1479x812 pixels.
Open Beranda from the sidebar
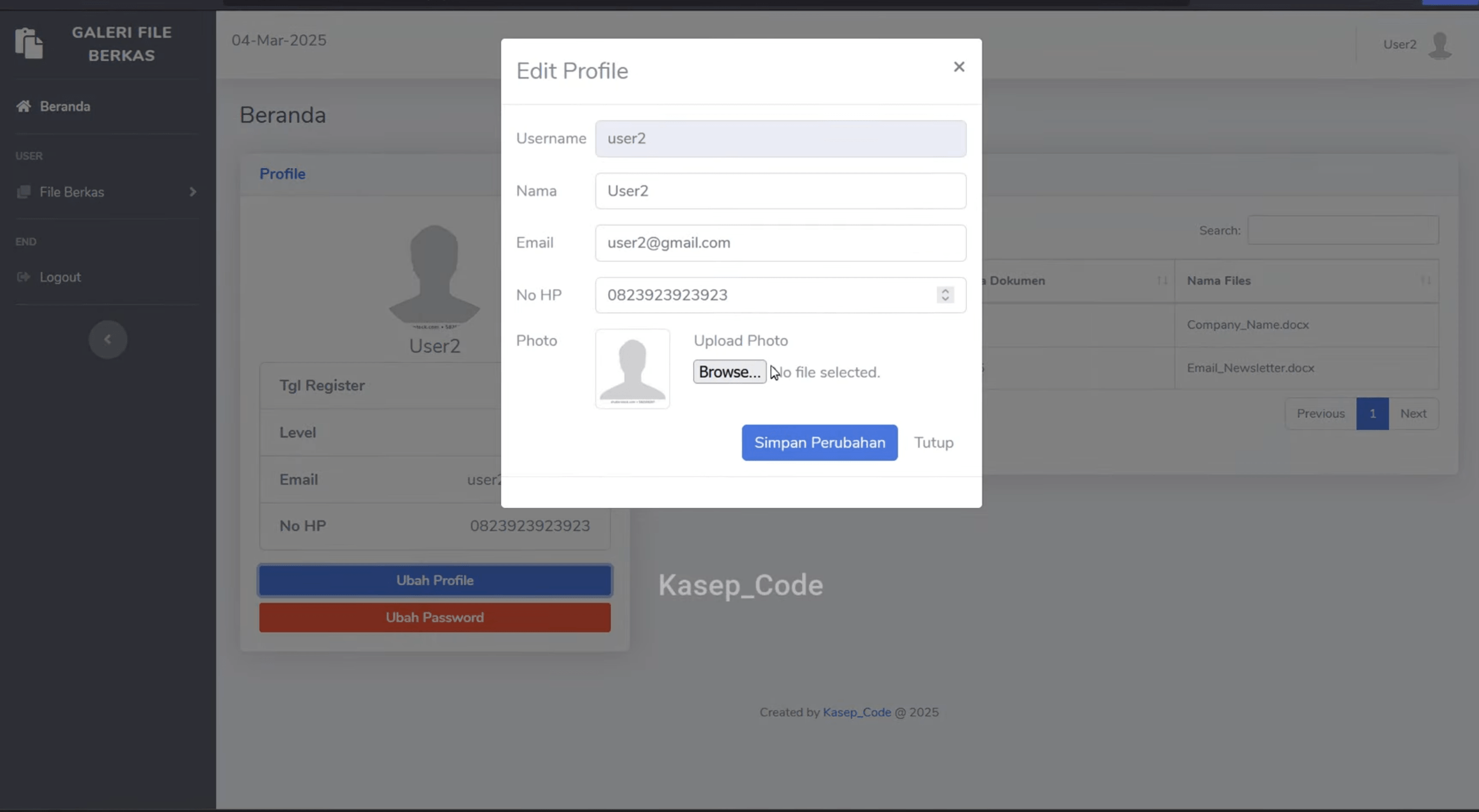coord(65,106)
